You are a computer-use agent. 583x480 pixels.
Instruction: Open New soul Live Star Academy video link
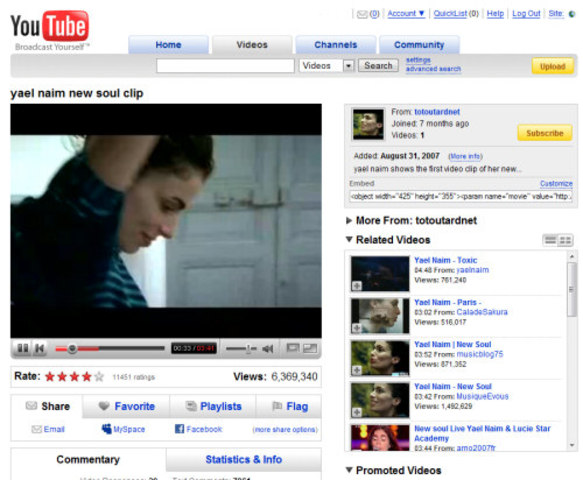482,433
